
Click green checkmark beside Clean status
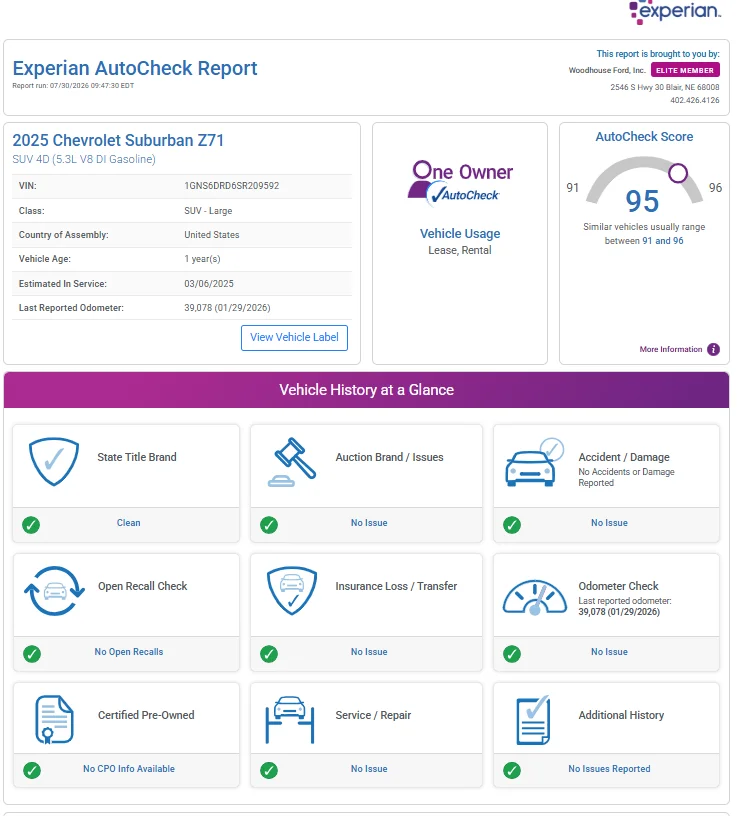click(x=31, y=525)
